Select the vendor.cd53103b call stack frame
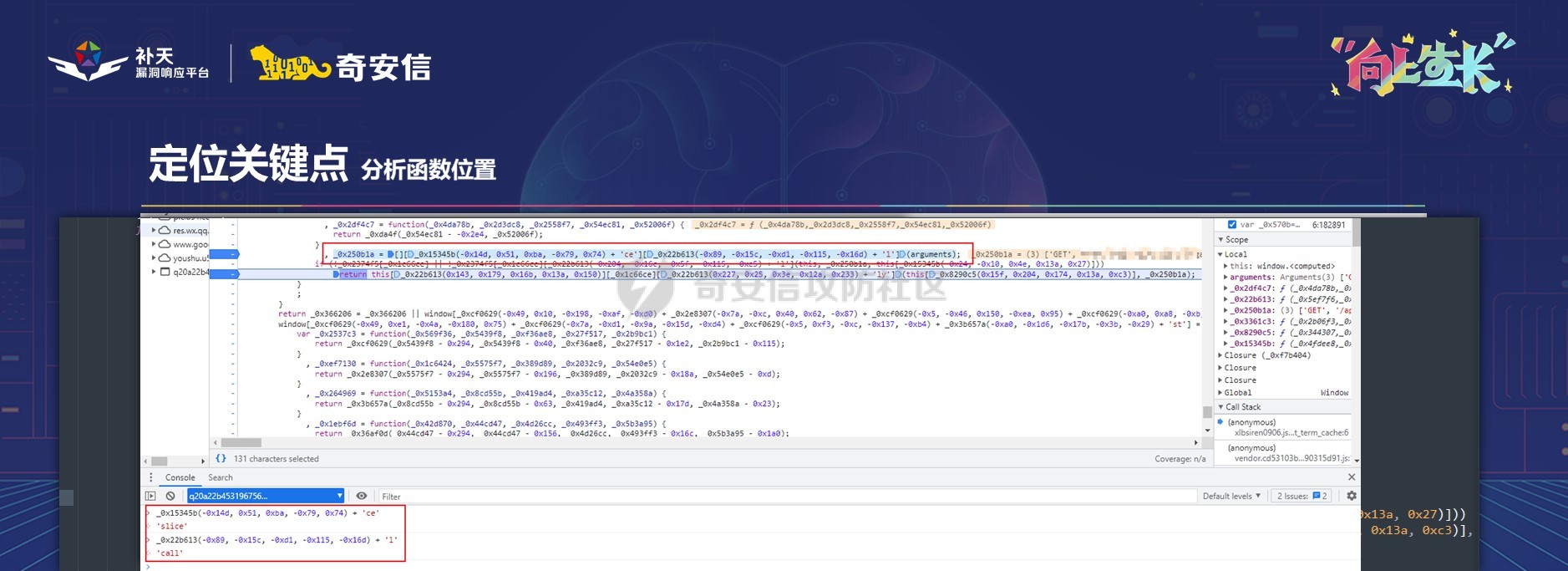Screen dimensions: 1568x571 pyautogui.click(x=1283, y=453)
